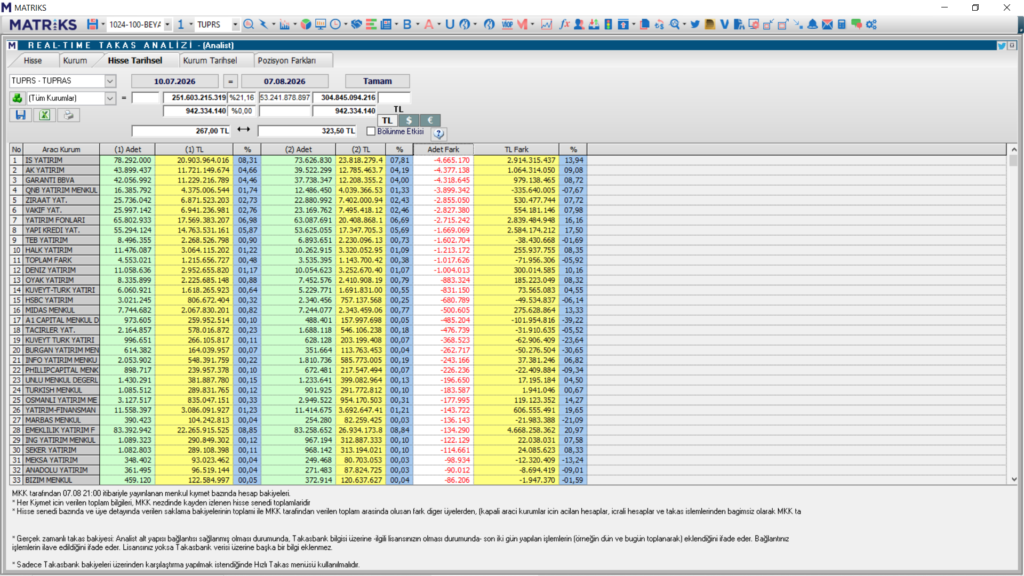
Task: Open the 1024-100-BEYAZ layout dropdown
Action: pos(167,24)
